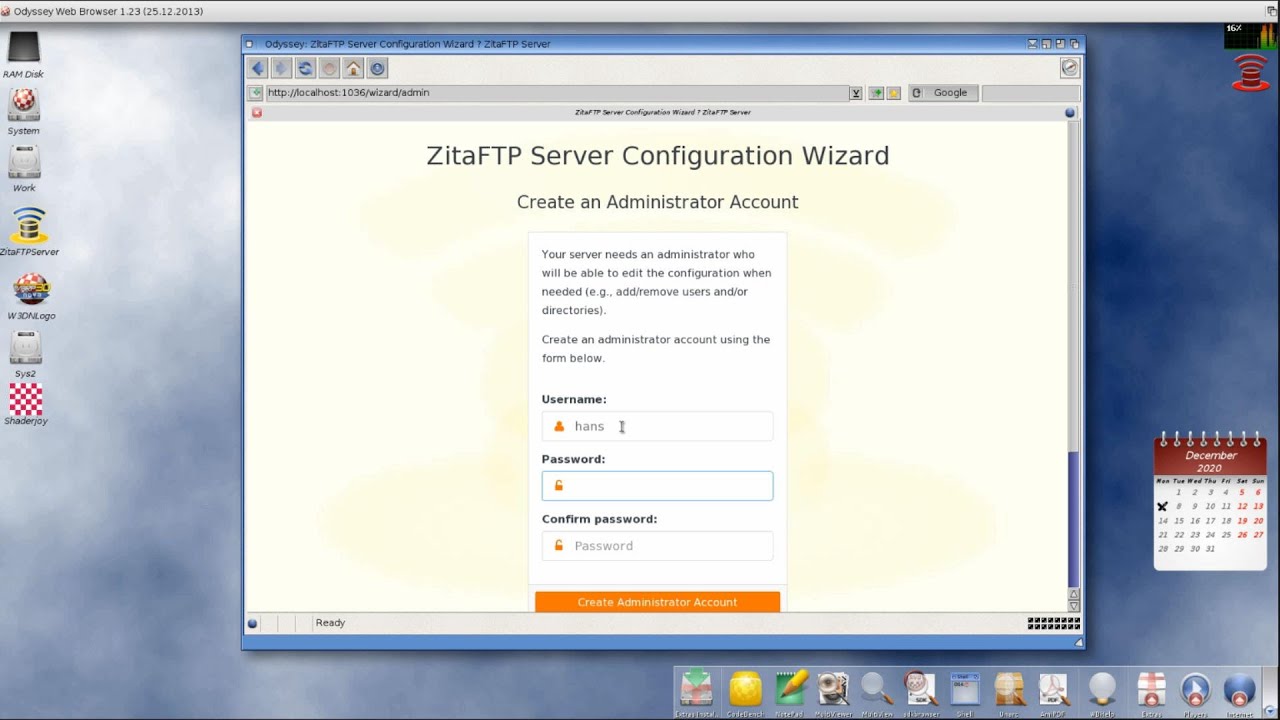This screenshot has width=1280, height=720.
Task: Click the red stack icon at top right
Action: tap(1250, 72)
